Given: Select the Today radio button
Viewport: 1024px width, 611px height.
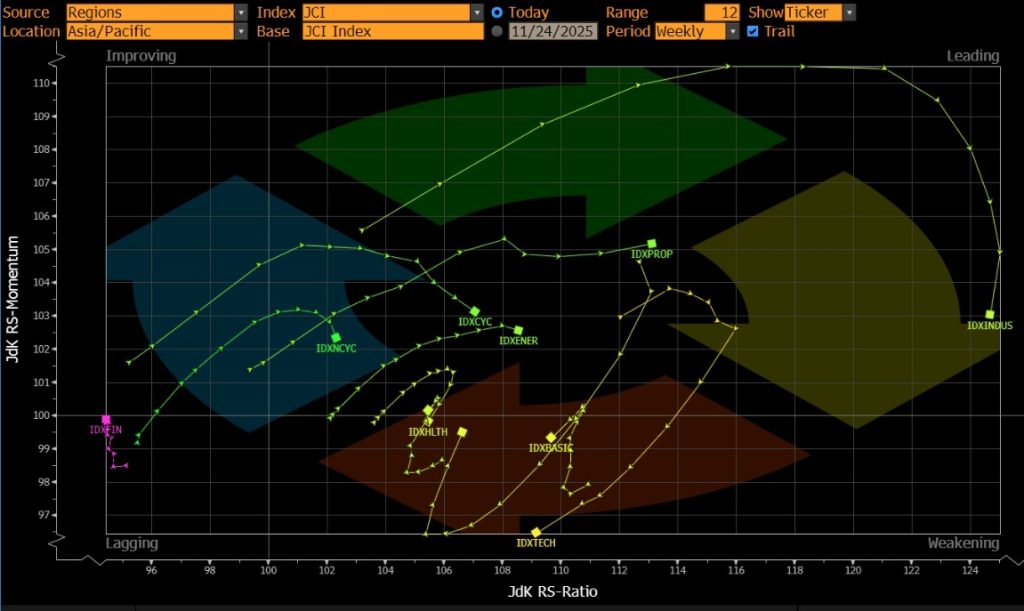Looking at the screenshot, I should pos(497,13).
